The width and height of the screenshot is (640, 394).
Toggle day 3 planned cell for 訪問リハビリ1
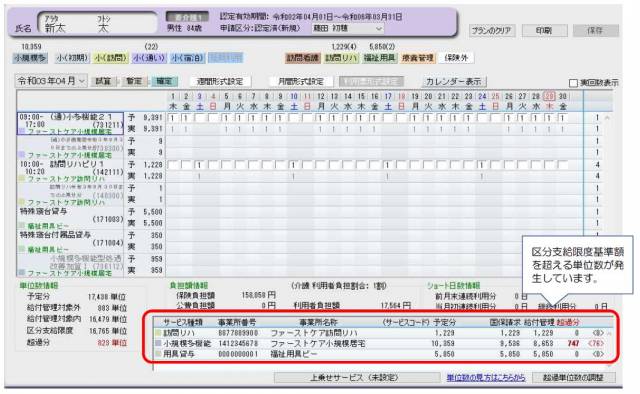click(x=200, y=165)
